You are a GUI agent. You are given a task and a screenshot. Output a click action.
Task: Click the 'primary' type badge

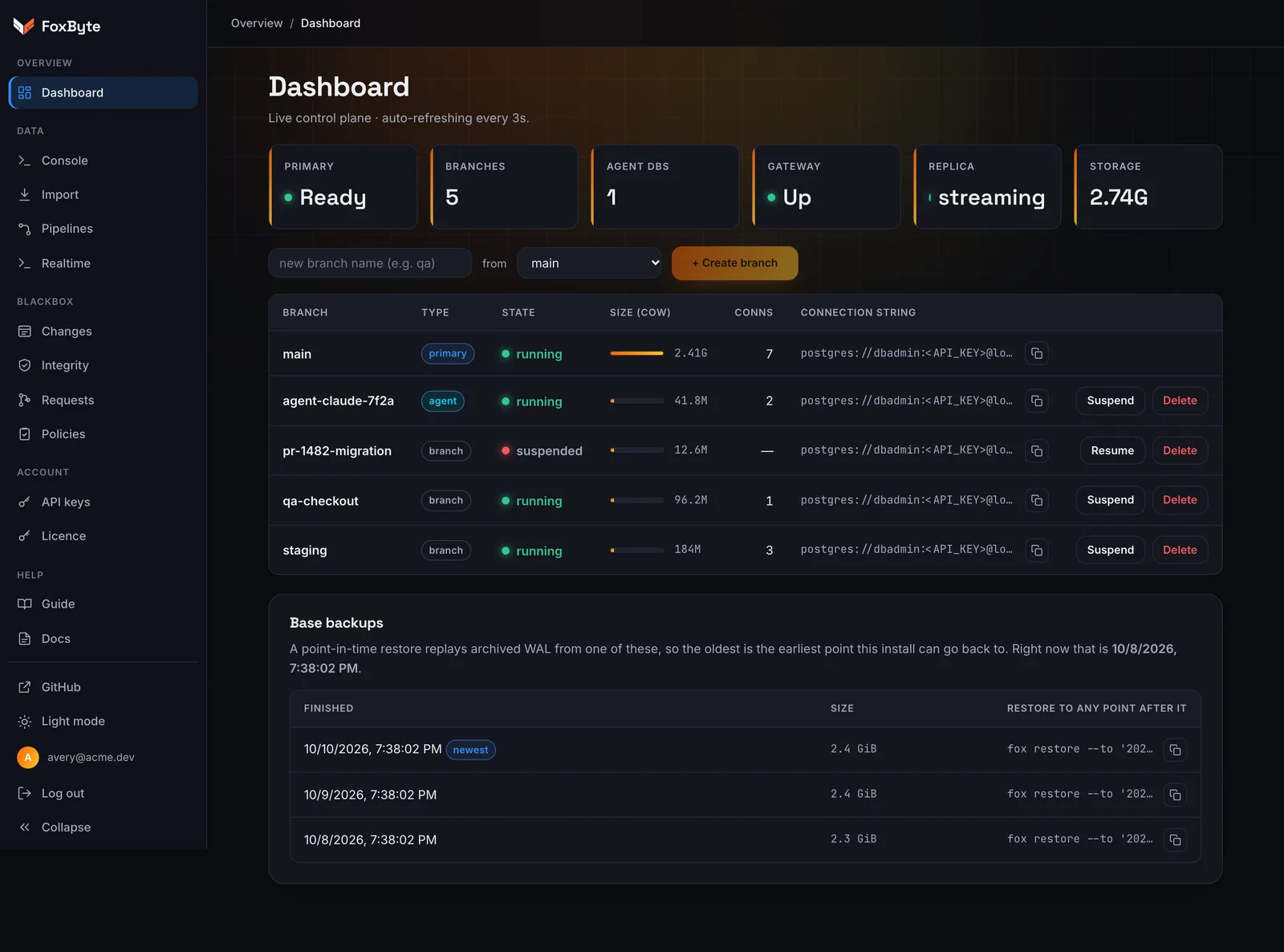(448, 354)
